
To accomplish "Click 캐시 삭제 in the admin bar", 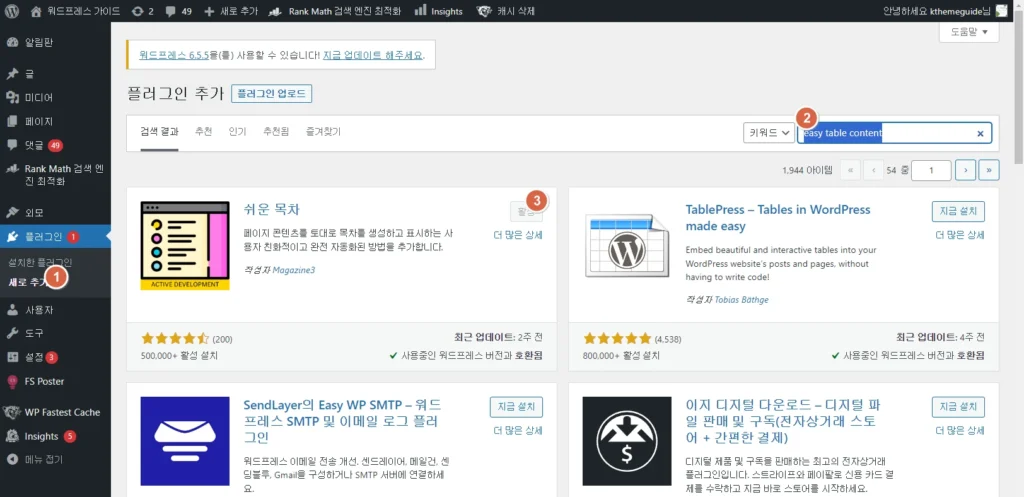I will point(507,11).
